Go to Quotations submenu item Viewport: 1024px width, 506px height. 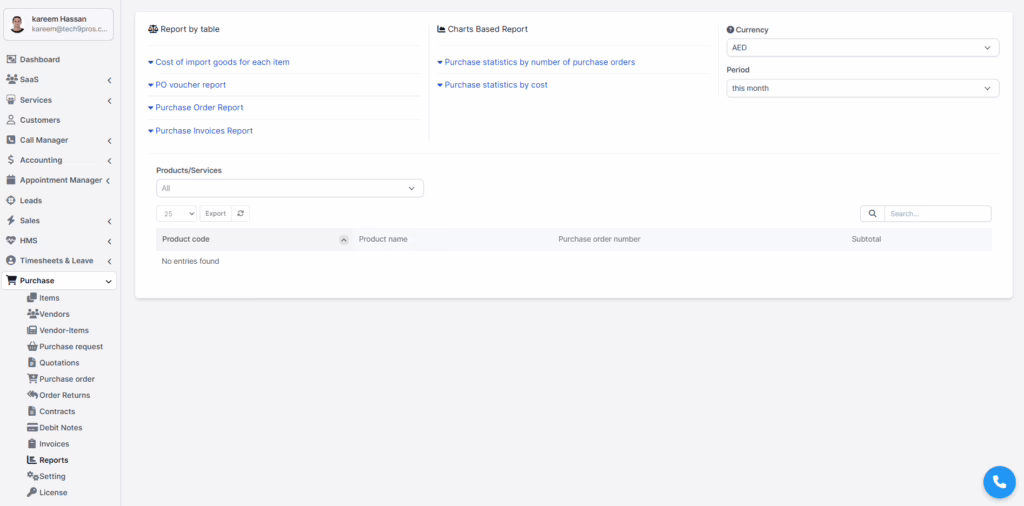click(x=59, y=362)
